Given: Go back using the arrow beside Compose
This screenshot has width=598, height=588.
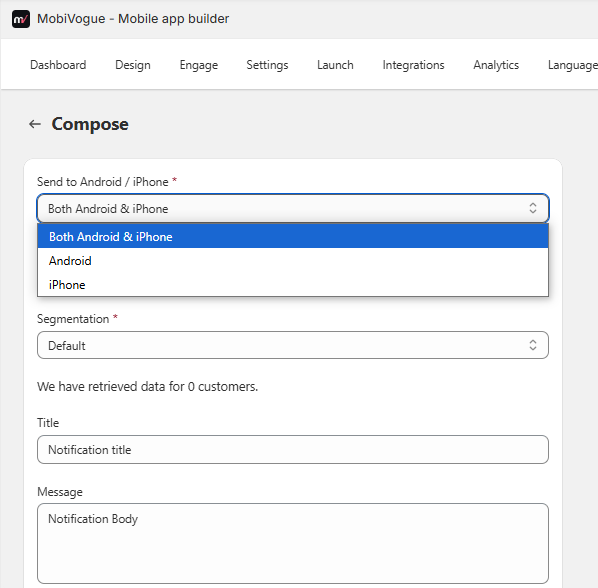Looking at the screenshot, I should point(35,124).
